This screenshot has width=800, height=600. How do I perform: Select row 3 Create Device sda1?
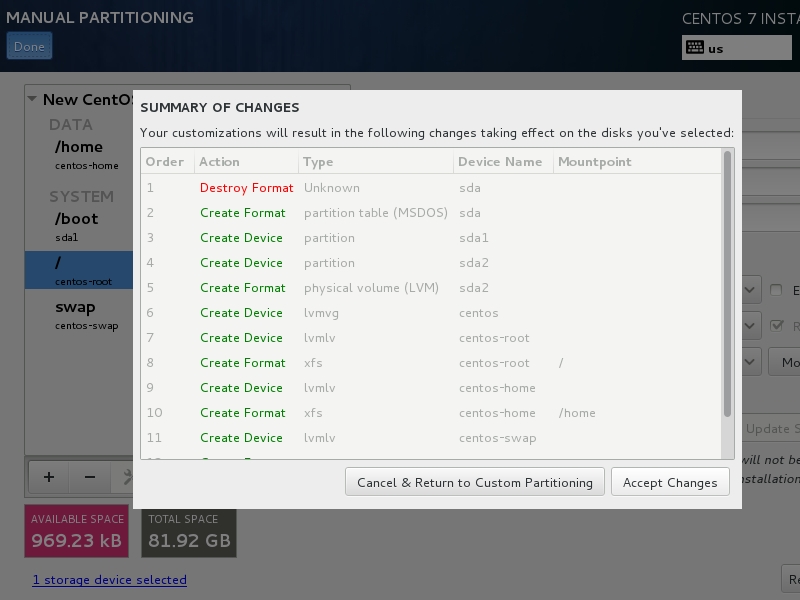pos(431,238)
